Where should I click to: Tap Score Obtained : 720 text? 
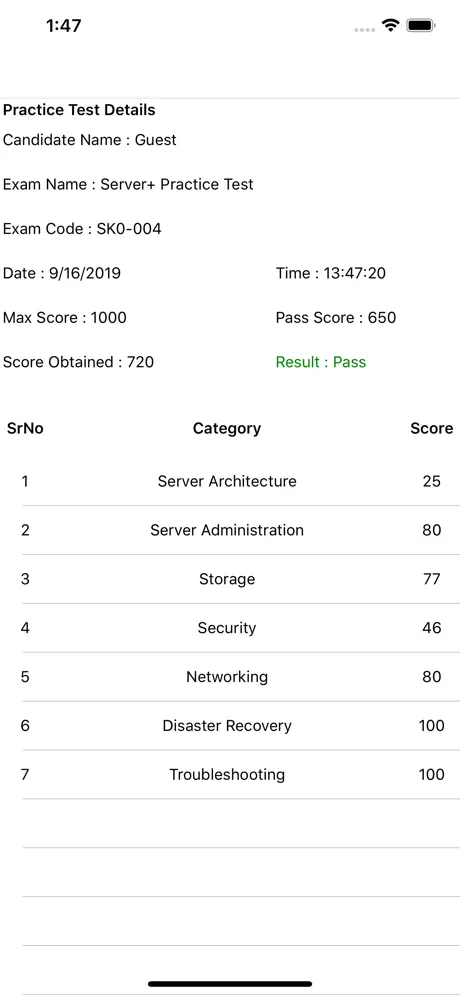(x=78, y=362)
